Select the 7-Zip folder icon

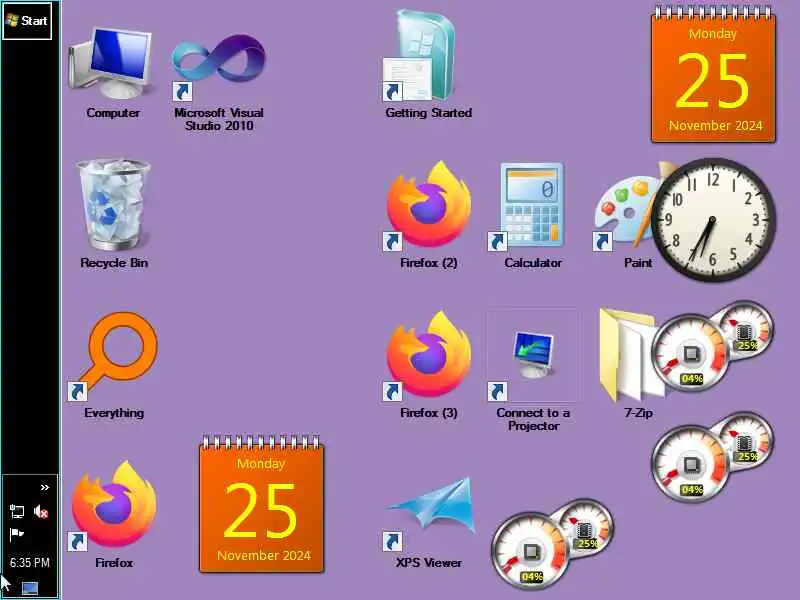628,355
